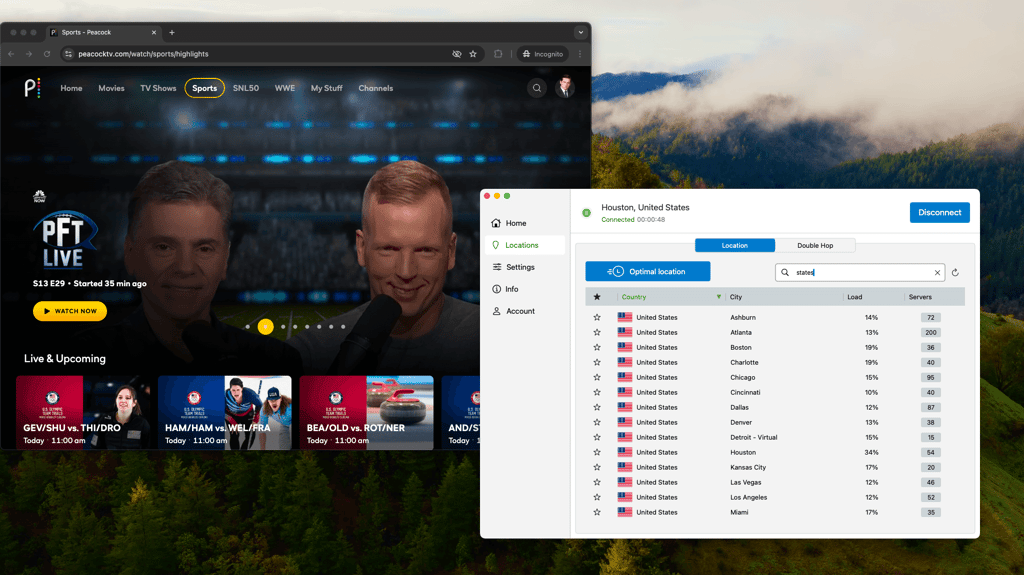Sort by the City column header
The width and height of the screenshot is (1024, 575).
736,297
